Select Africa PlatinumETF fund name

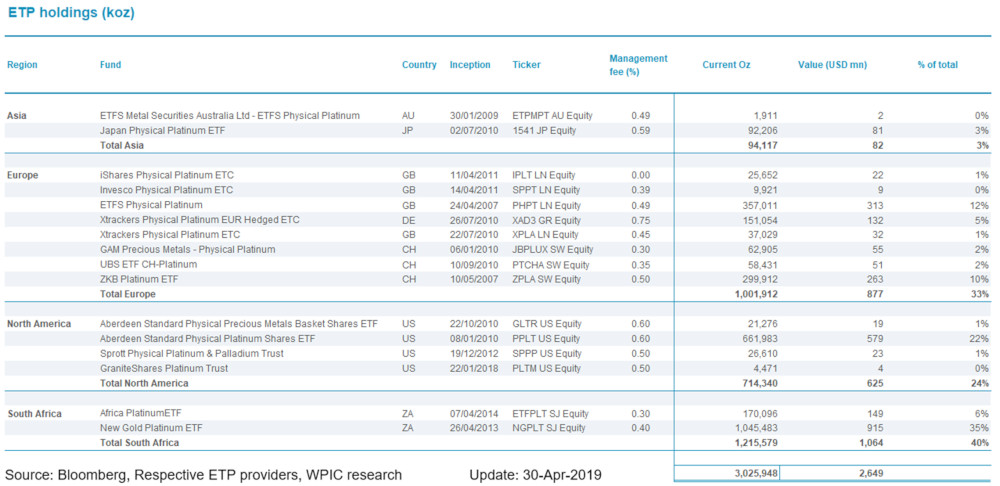click(141, 413)
